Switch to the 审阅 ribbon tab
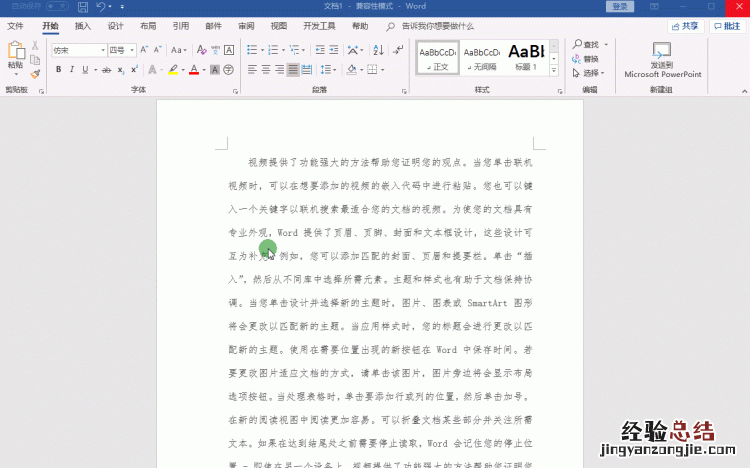Image resolution: width=750 pixels, height=468 pixels. pos(246,26)
